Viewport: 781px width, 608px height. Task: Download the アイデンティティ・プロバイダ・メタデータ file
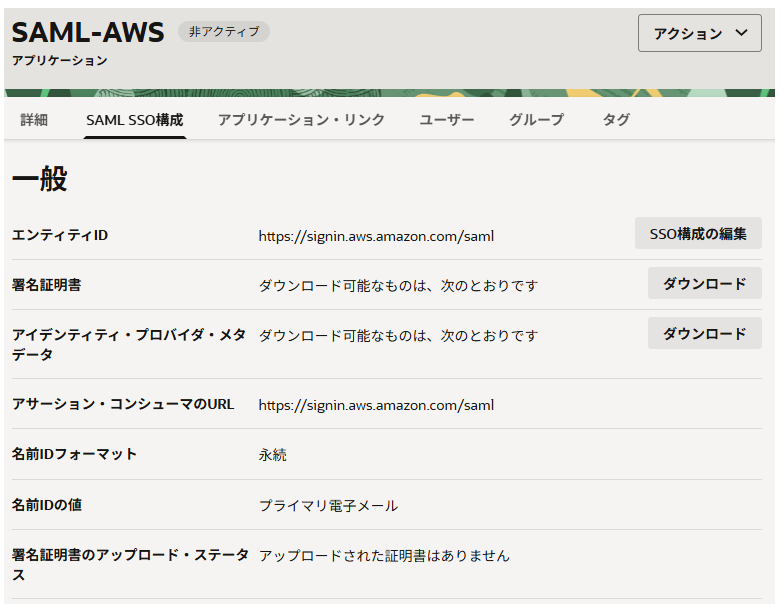click(704, 334)
